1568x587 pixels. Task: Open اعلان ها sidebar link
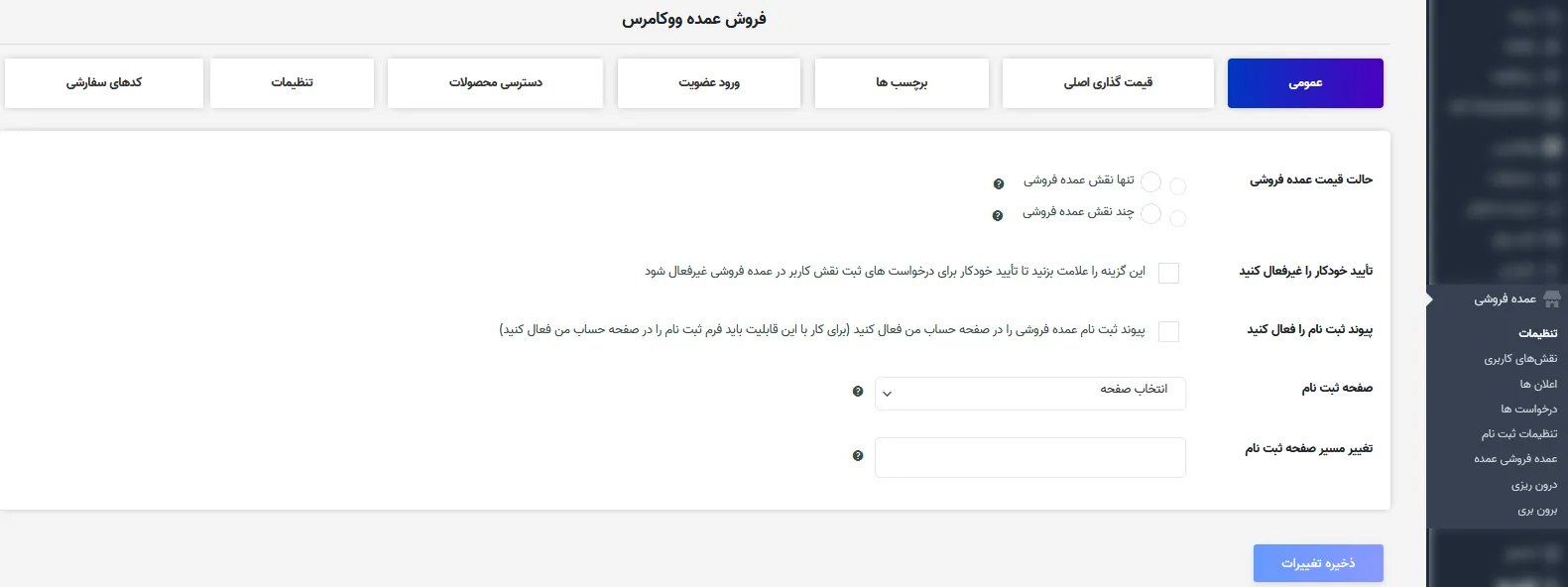tap(1538, 384)
